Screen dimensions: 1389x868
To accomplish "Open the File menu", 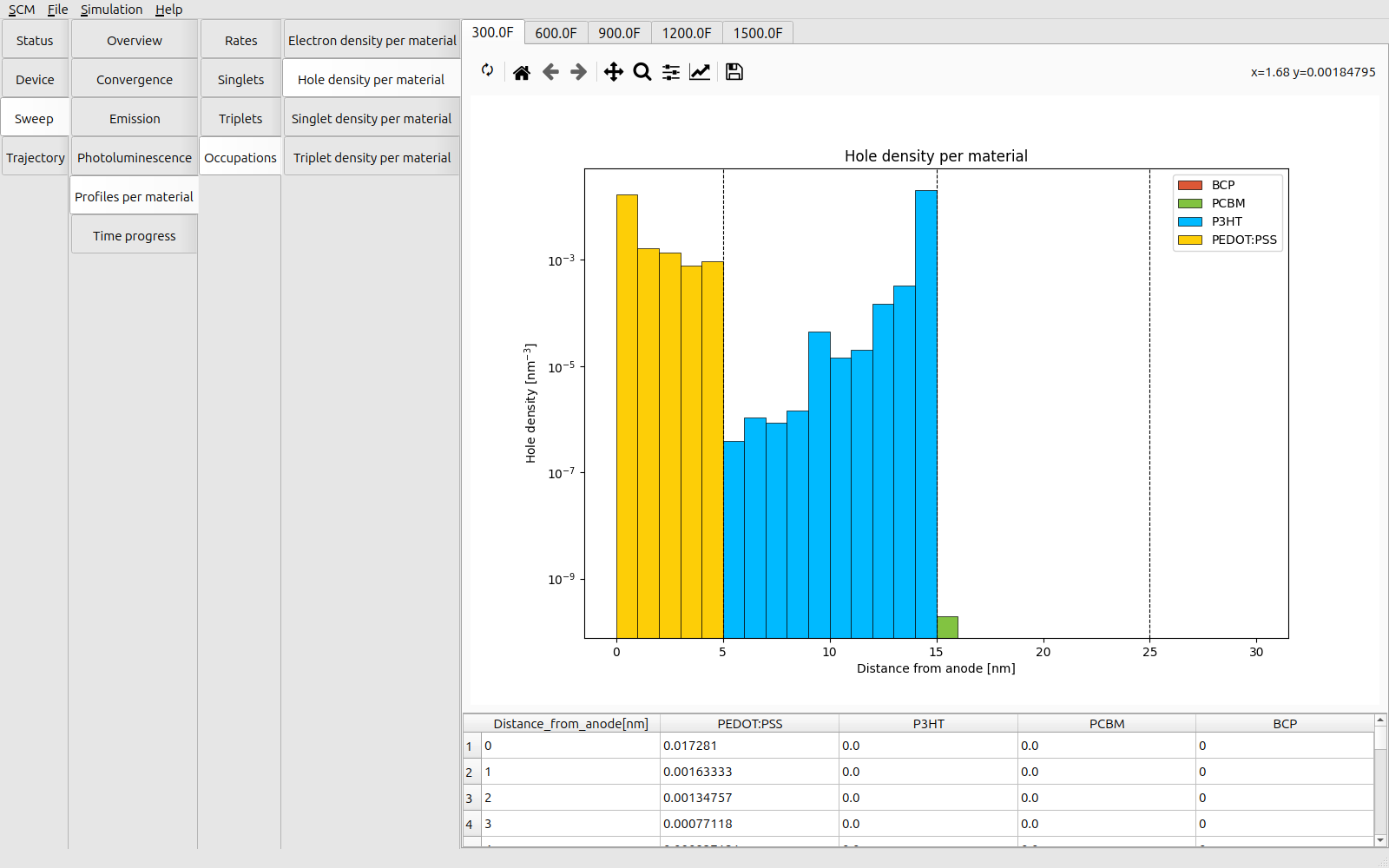I will pyautogui.click(x=57, y=10).
